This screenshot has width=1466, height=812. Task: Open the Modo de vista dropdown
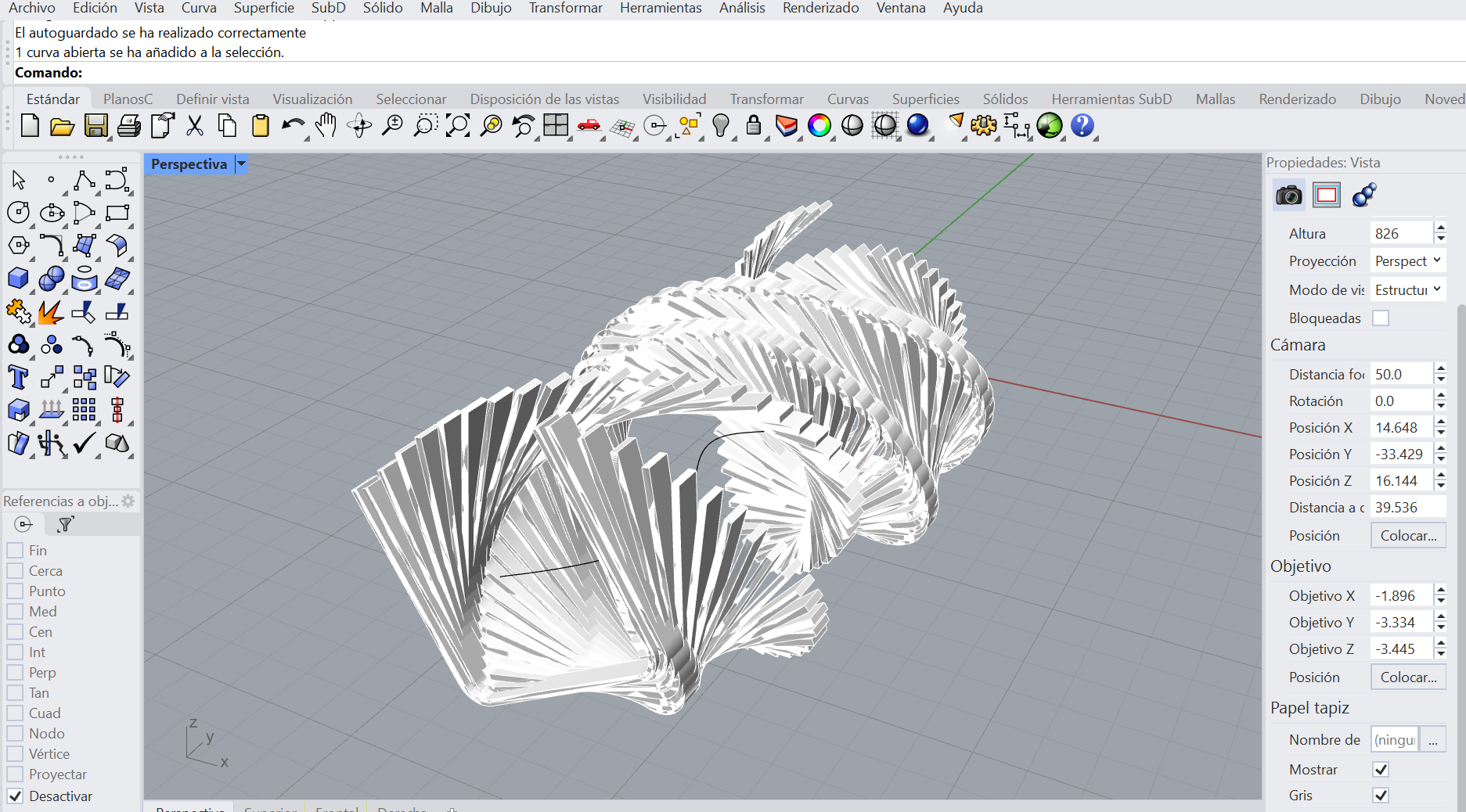(x=1407, y=290)
